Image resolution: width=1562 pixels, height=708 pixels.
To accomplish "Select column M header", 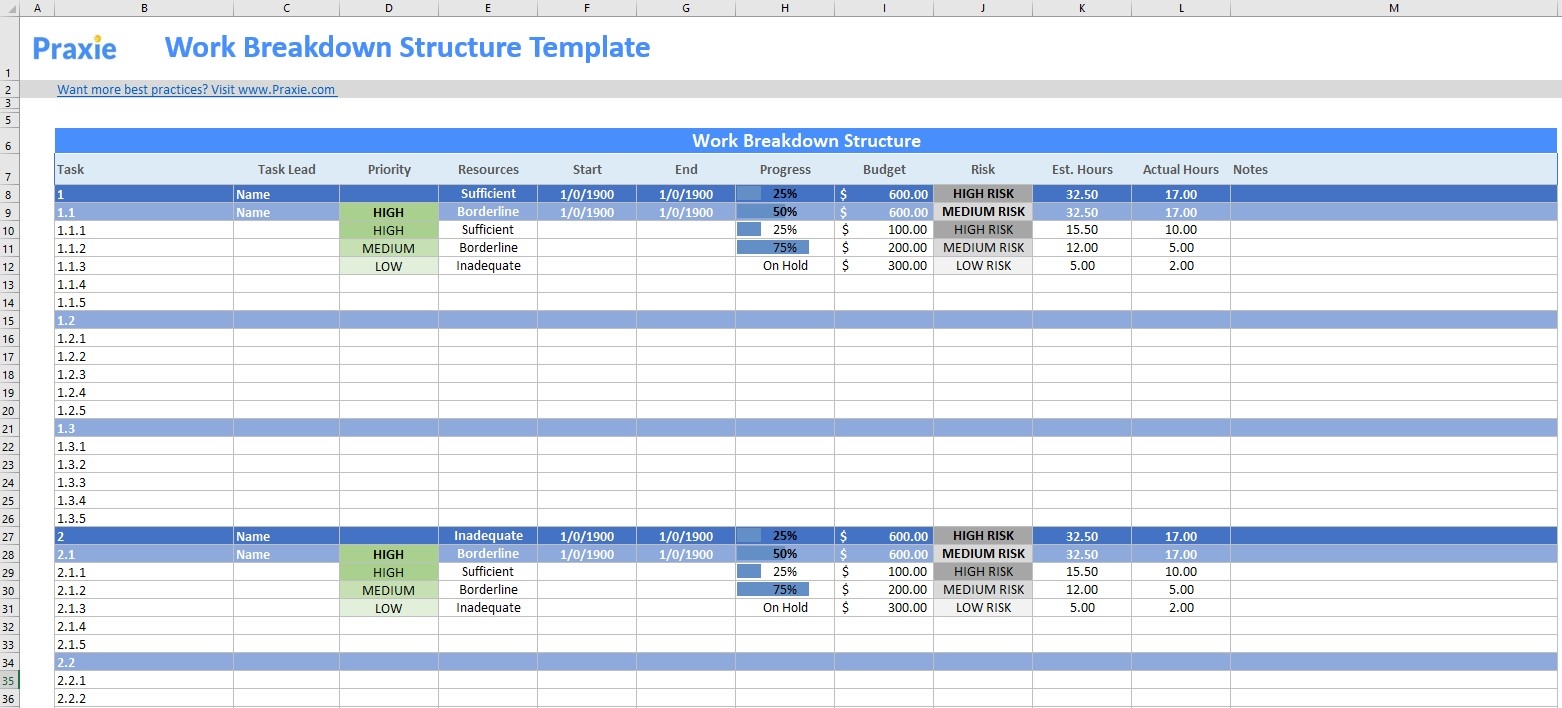I will click(1393, 8).
